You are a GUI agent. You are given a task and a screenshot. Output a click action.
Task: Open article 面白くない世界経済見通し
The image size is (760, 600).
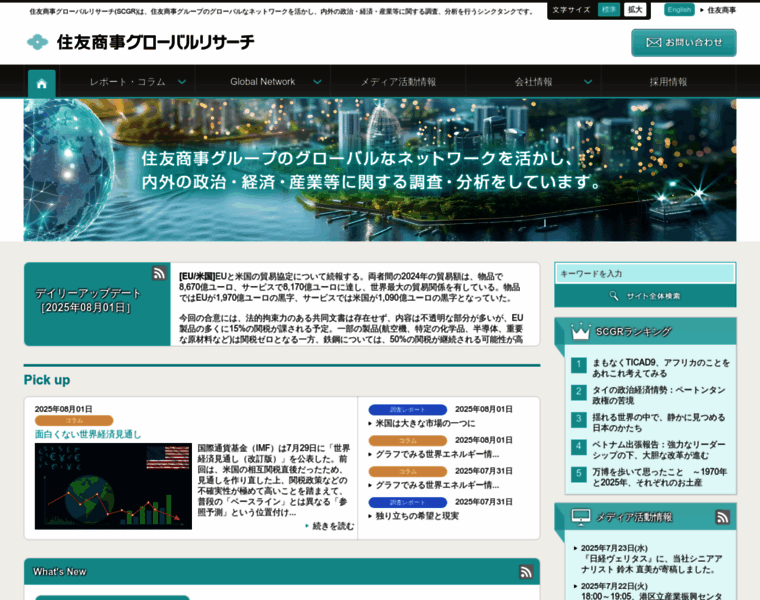click(88, 434)
